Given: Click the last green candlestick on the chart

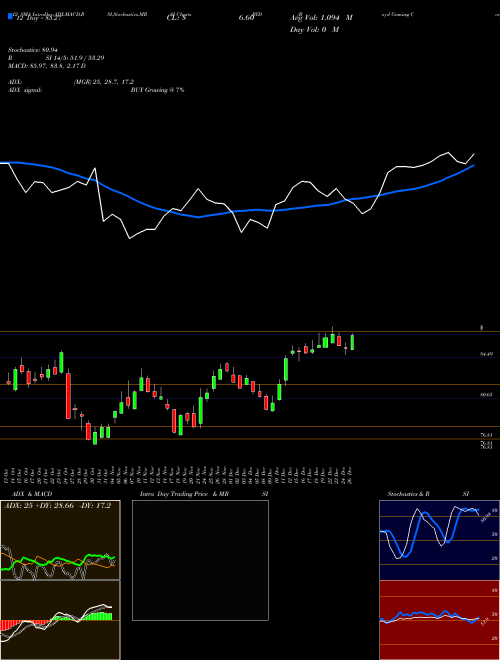Looking at the screenshot, I should click(352, 342).
